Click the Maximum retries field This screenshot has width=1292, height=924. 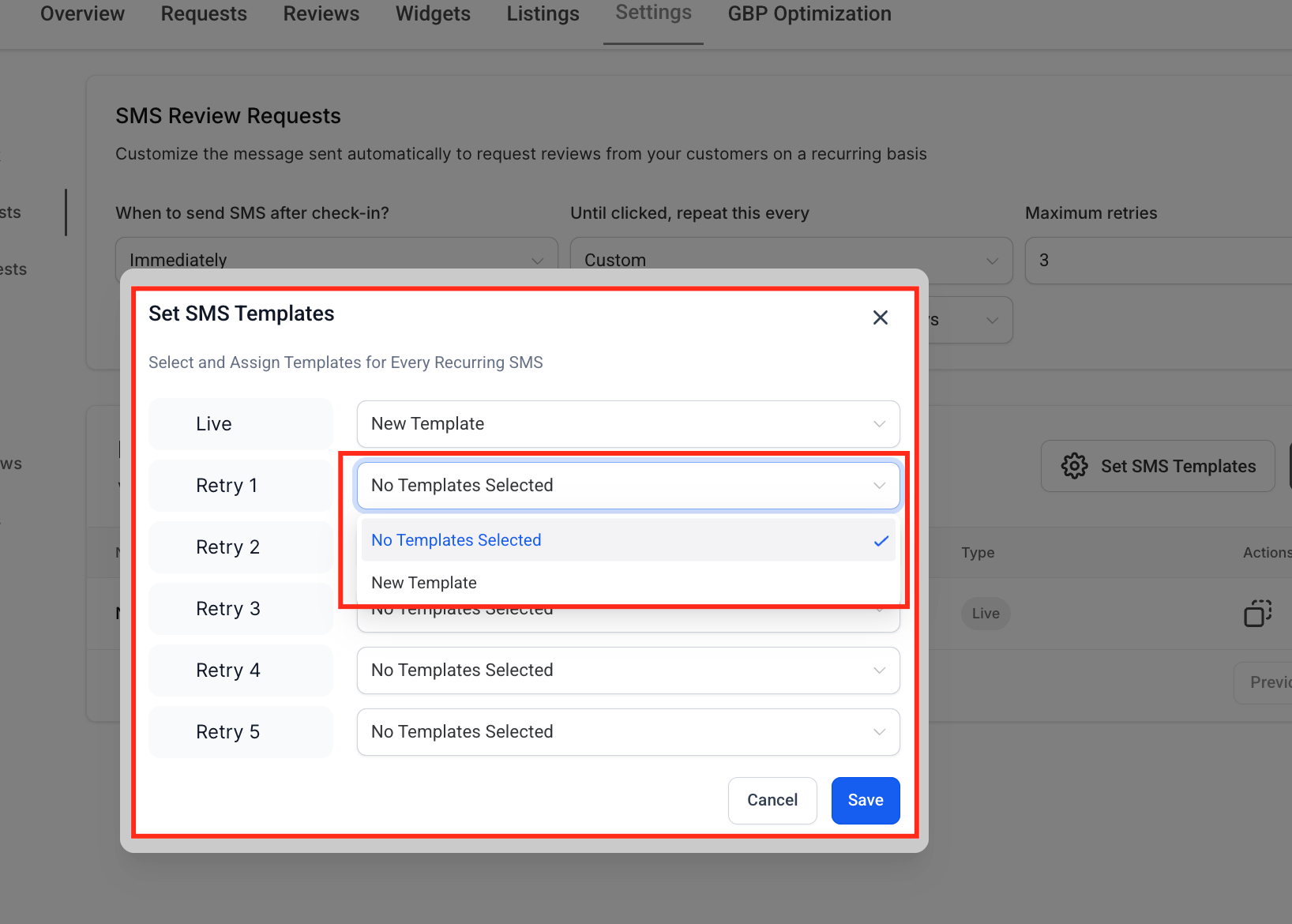pos(1159,260)
